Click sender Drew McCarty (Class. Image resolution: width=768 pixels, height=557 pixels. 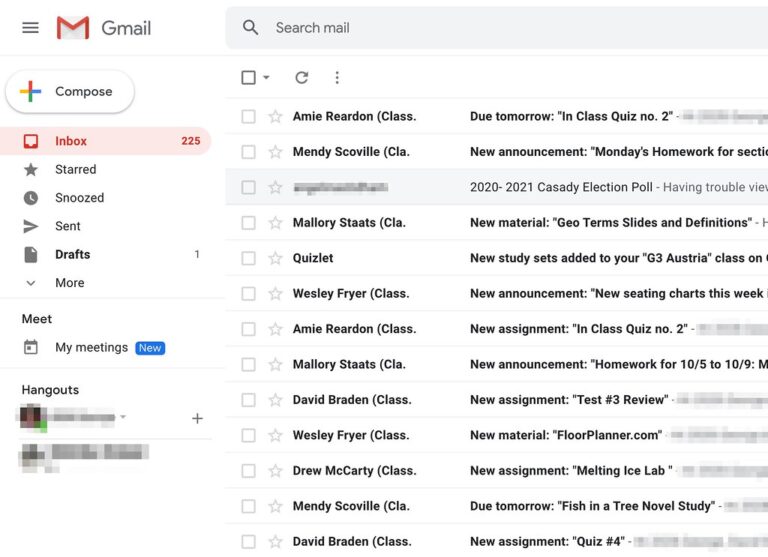click(355, 471)
